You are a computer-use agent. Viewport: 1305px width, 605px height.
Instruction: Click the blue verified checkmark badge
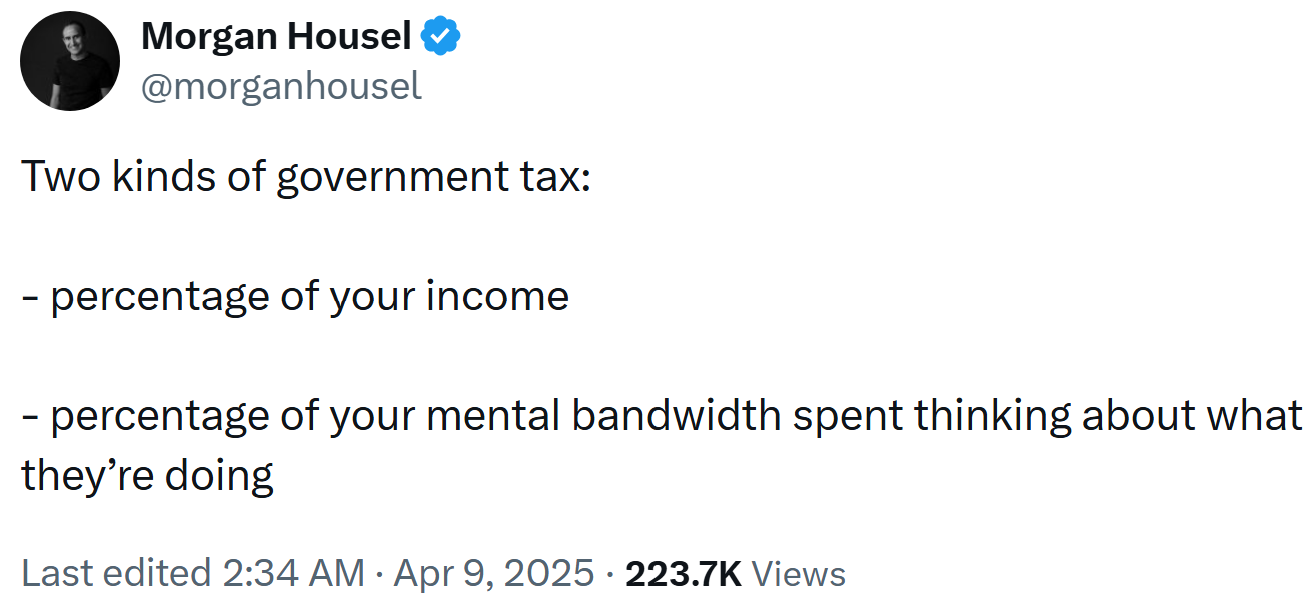440,38
